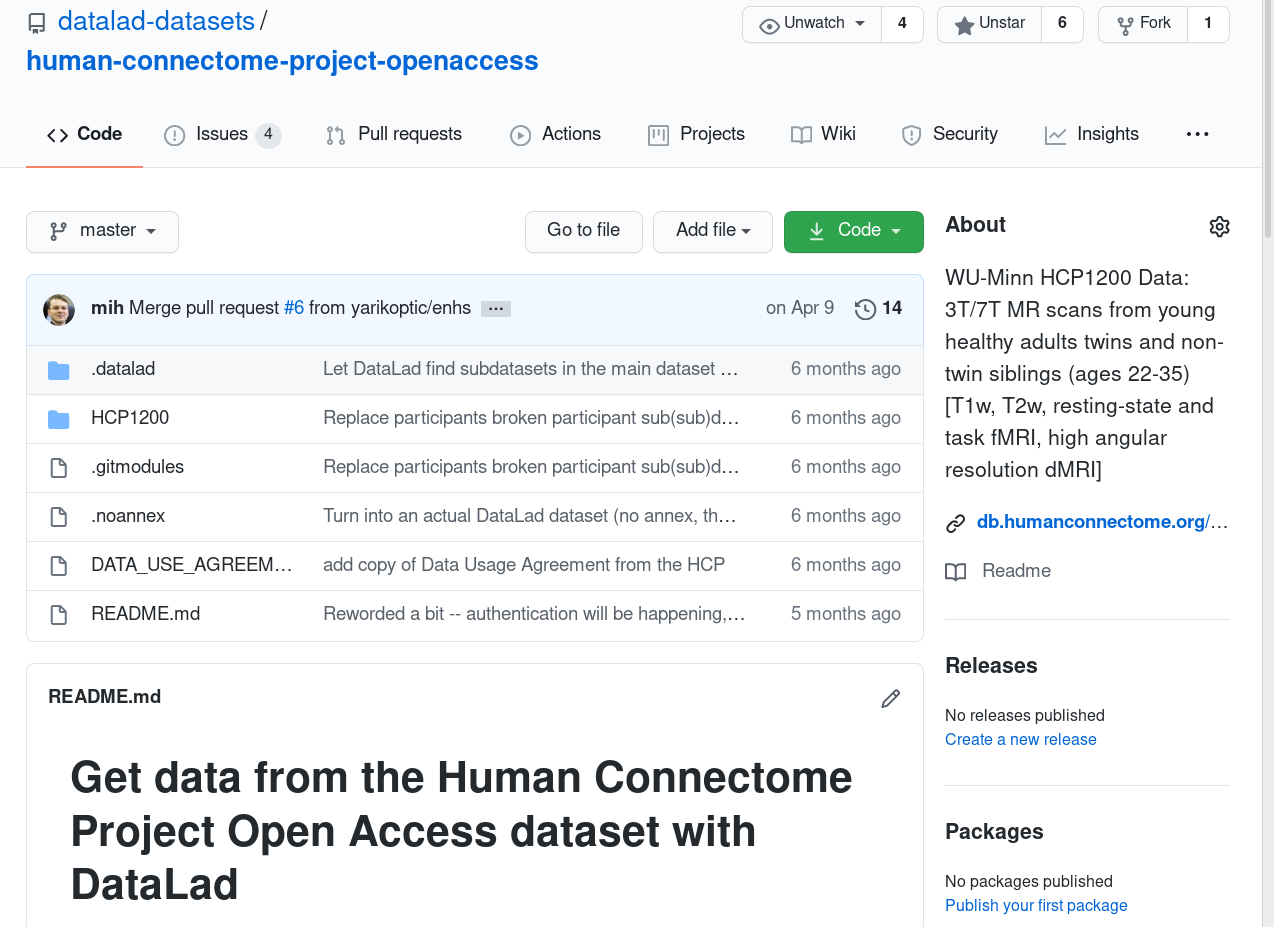
Task: Click the Readme book icon
Action: 956,572
